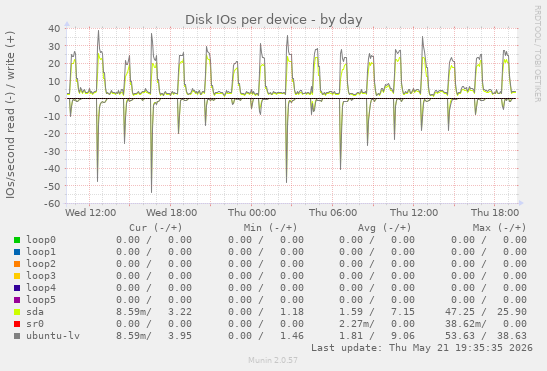Click sda minimum write value 1.18

[292, 312]
